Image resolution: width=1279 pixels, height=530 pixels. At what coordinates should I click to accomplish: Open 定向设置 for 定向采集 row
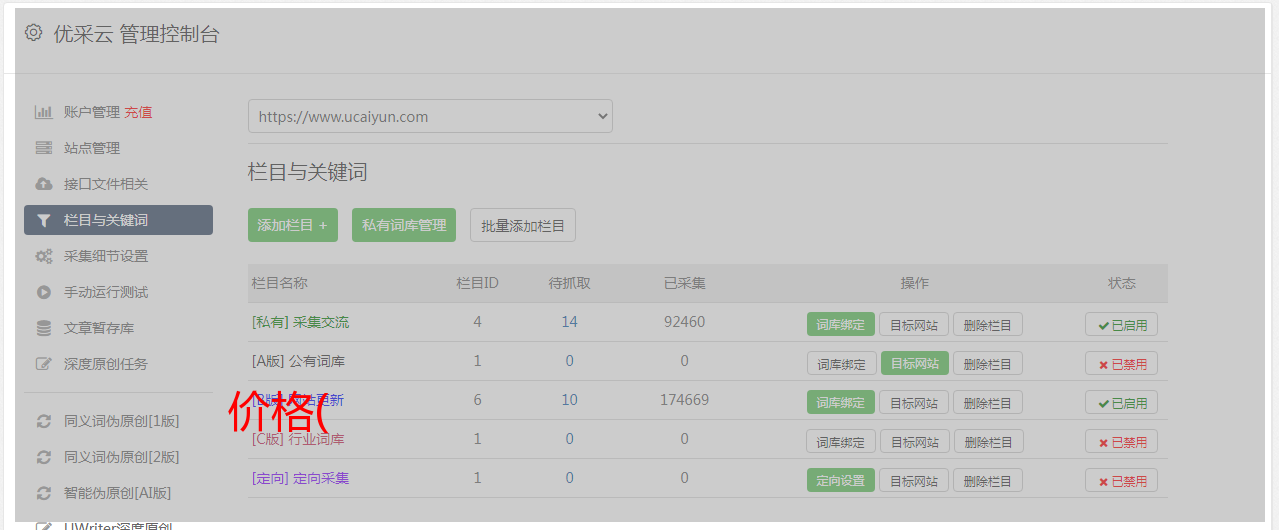click(x=841, y=480)
